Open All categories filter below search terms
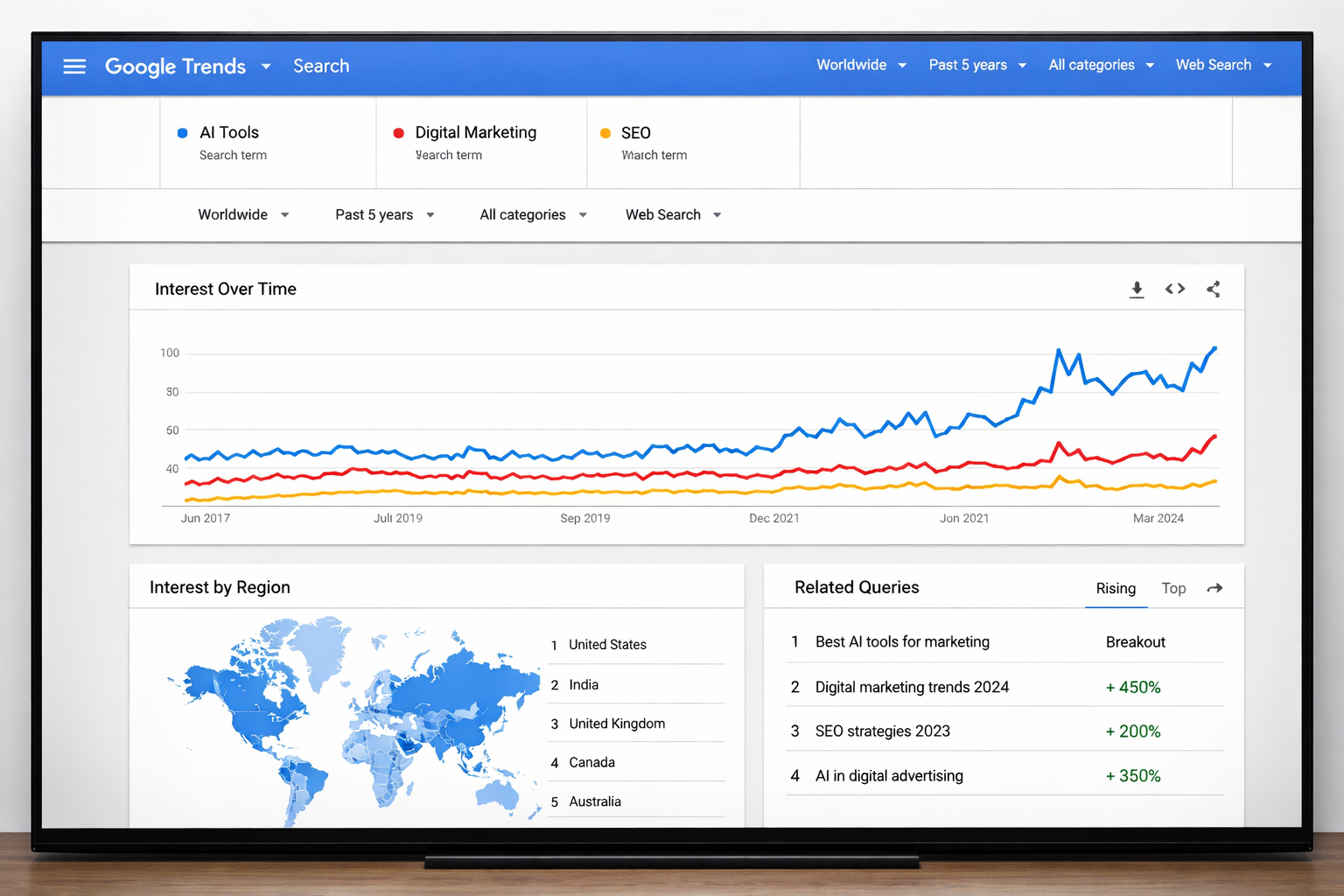 (x=533, y=215)
